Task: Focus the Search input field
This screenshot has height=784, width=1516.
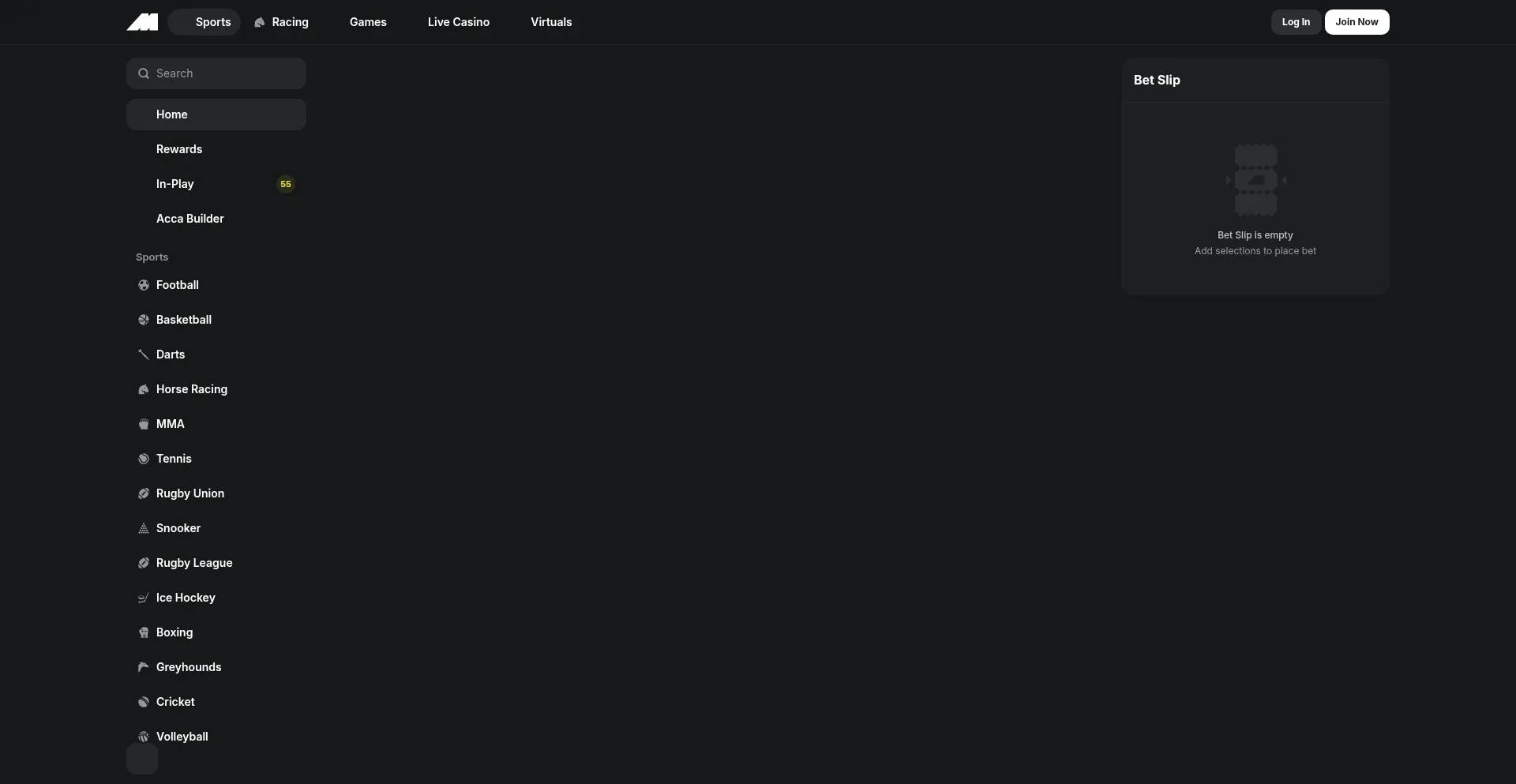Action: pyautogui.click(x=216, y=73)
